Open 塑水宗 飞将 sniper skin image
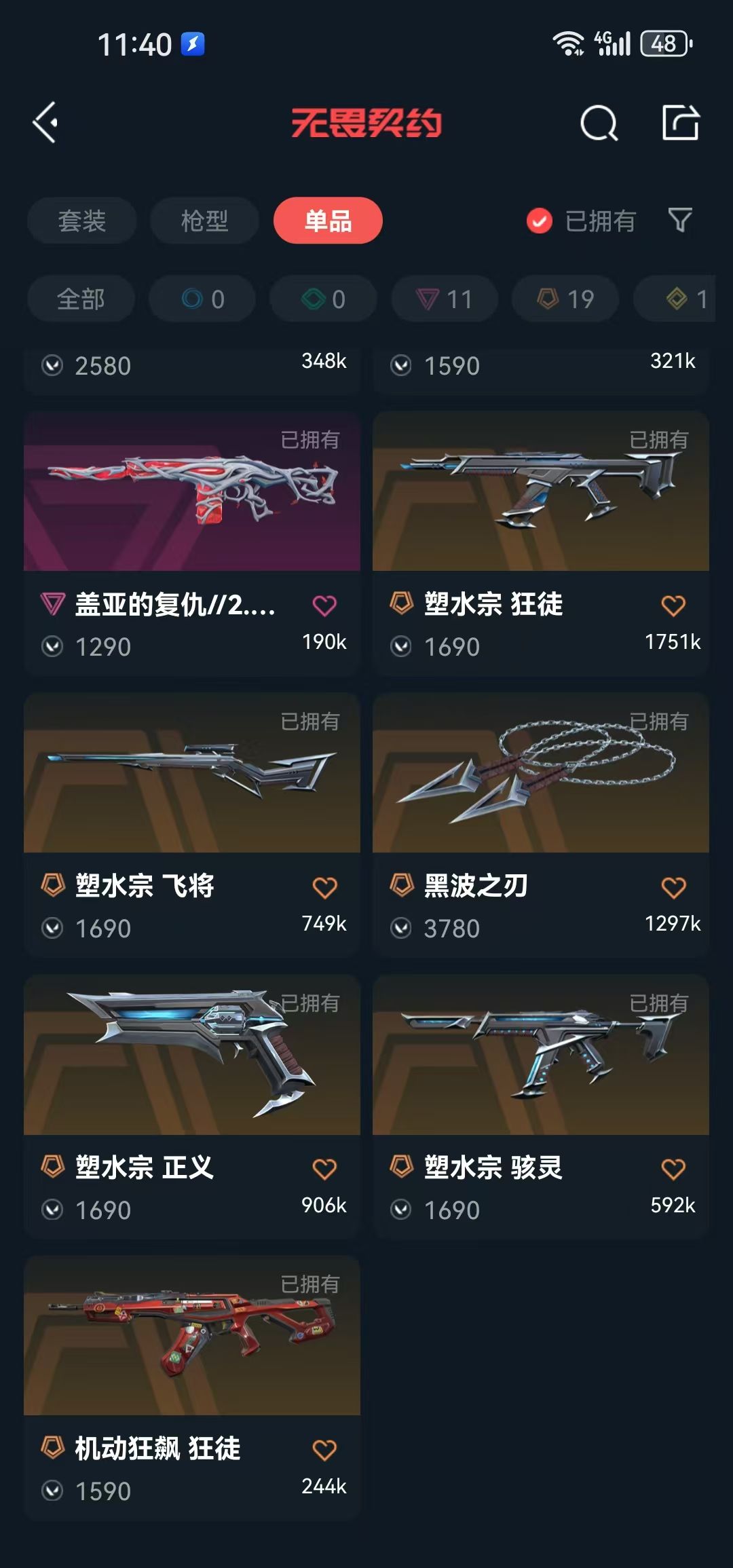Screen dimensions: 733x1568 (x=192, y=772)
